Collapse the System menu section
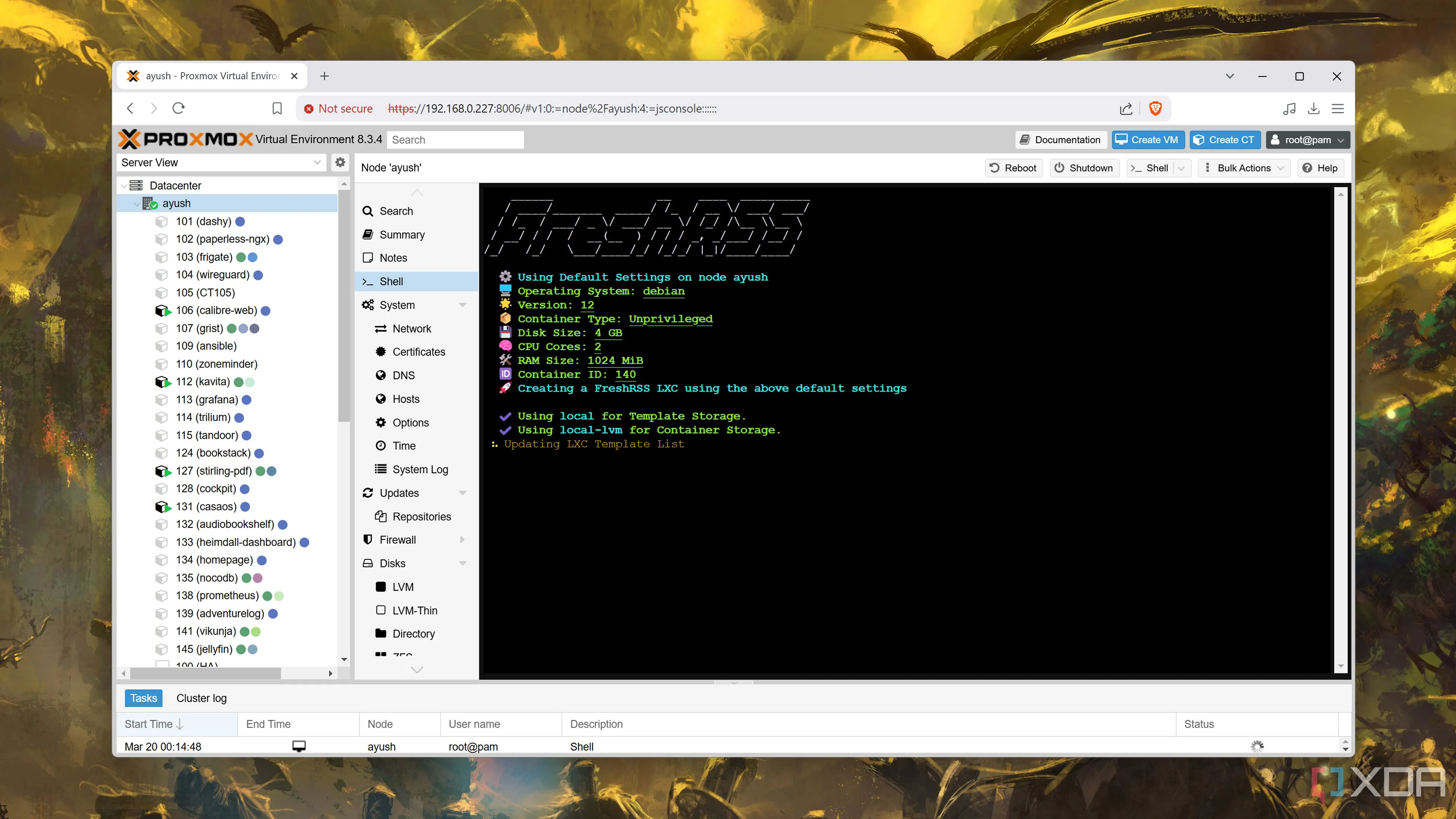The height and width of the screenshot is (819, 1456). (462, 305)
